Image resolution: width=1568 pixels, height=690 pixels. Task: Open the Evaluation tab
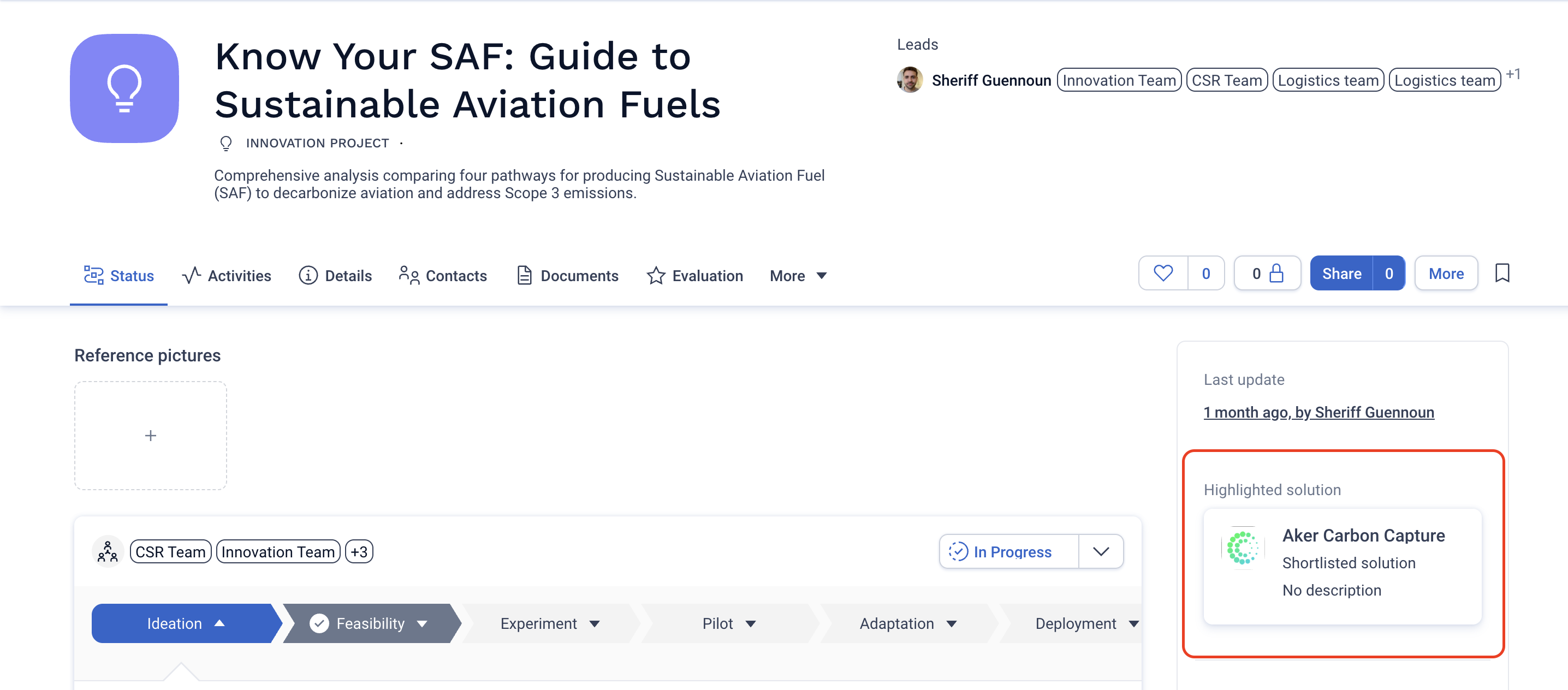coord(694,276)
